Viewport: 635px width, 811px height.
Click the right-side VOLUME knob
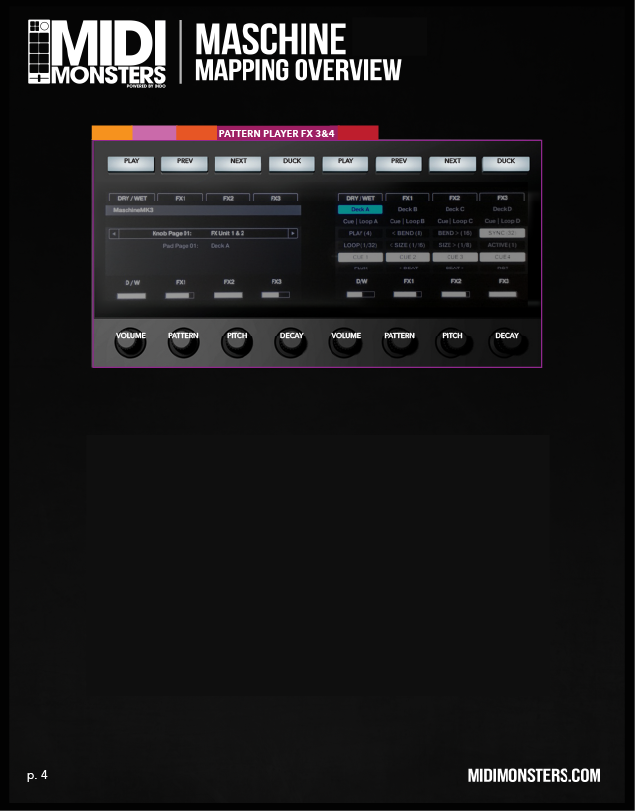tap(346, 342)
